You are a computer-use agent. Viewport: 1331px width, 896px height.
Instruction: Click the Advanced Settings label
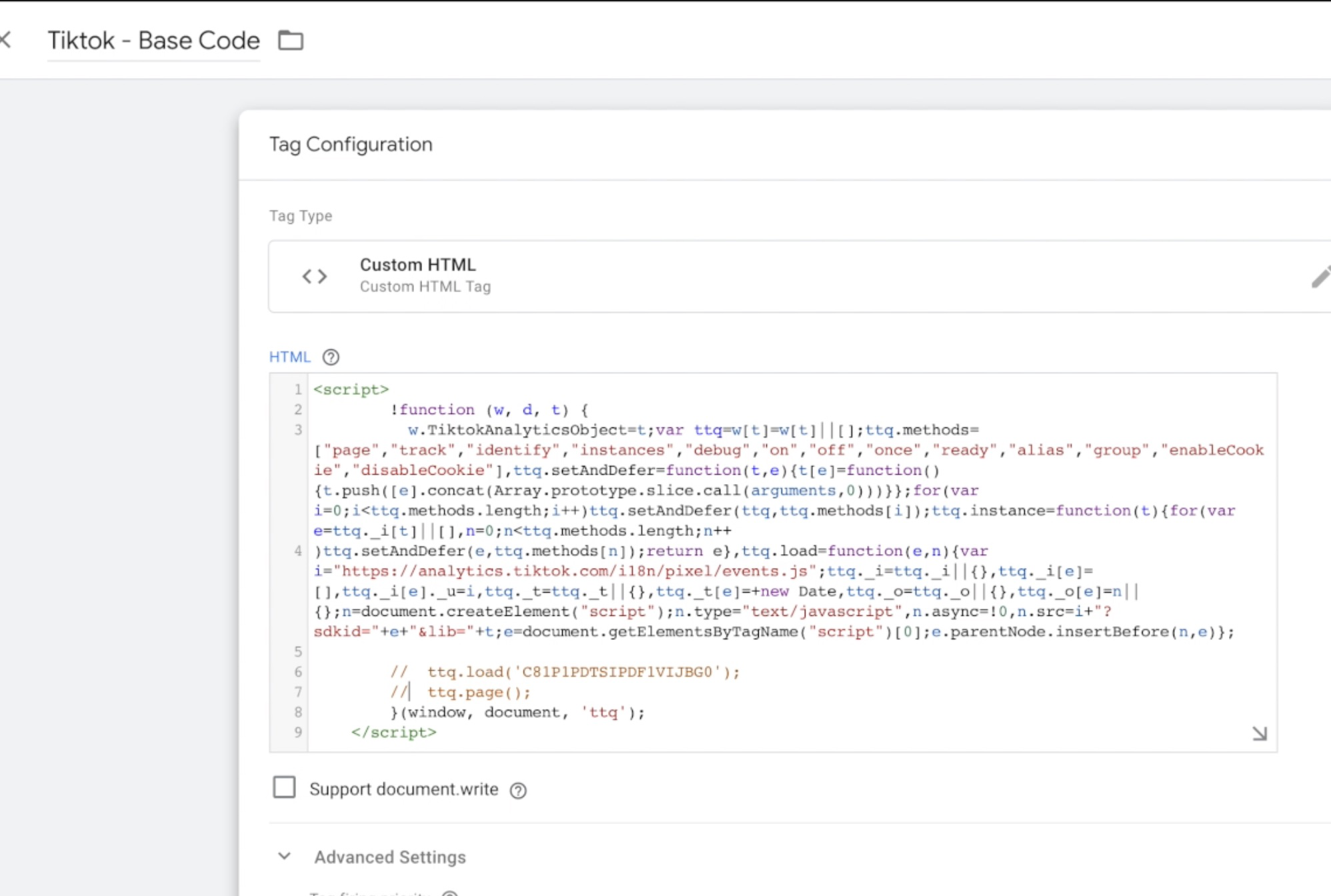pos(390,857)
